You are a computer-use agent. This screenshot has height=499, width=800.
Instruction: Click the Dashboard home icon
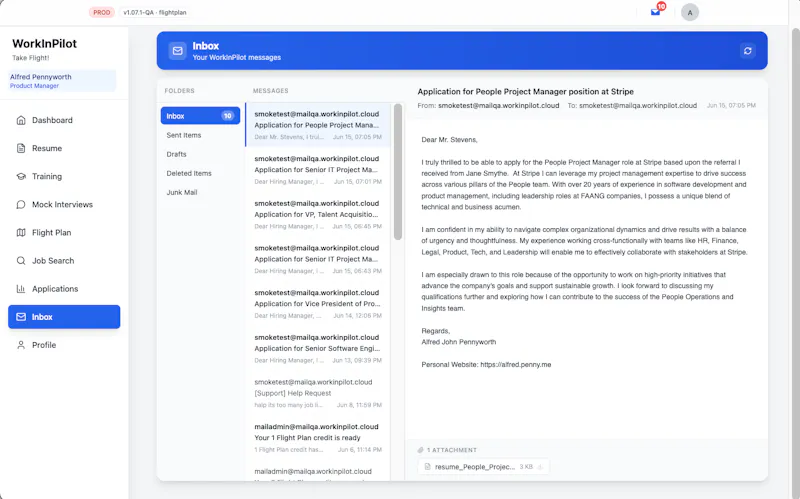pos(21,120)
